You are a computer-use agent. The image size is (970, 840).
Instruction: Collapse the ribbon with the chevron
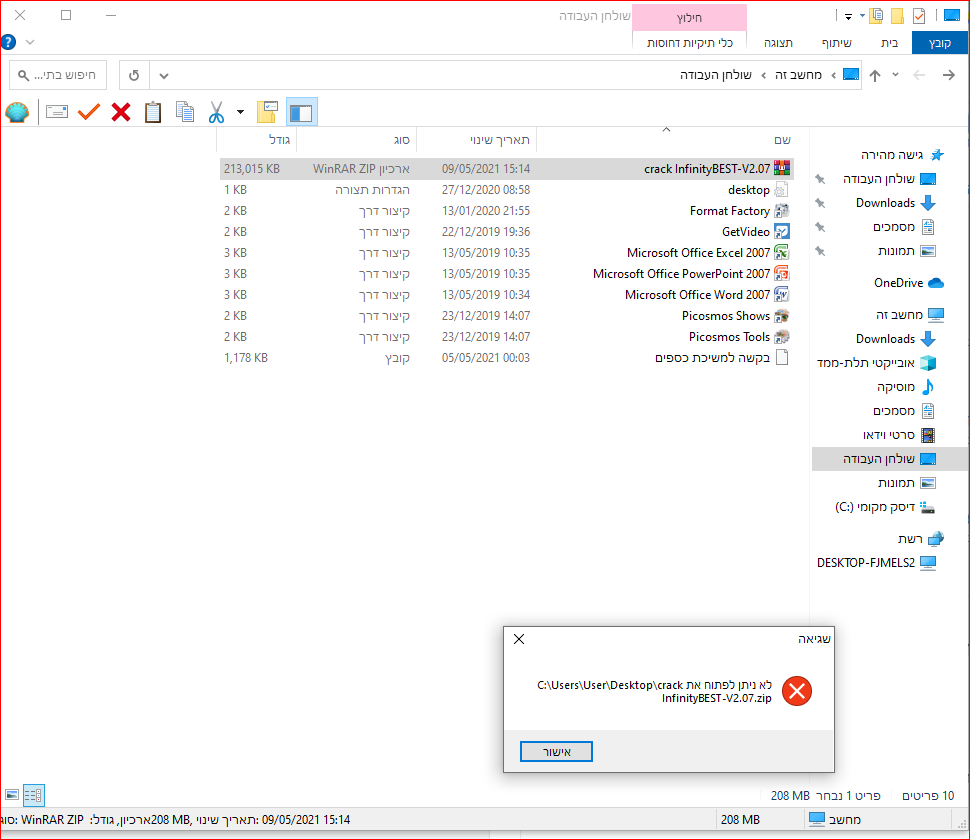coord(30,42)
